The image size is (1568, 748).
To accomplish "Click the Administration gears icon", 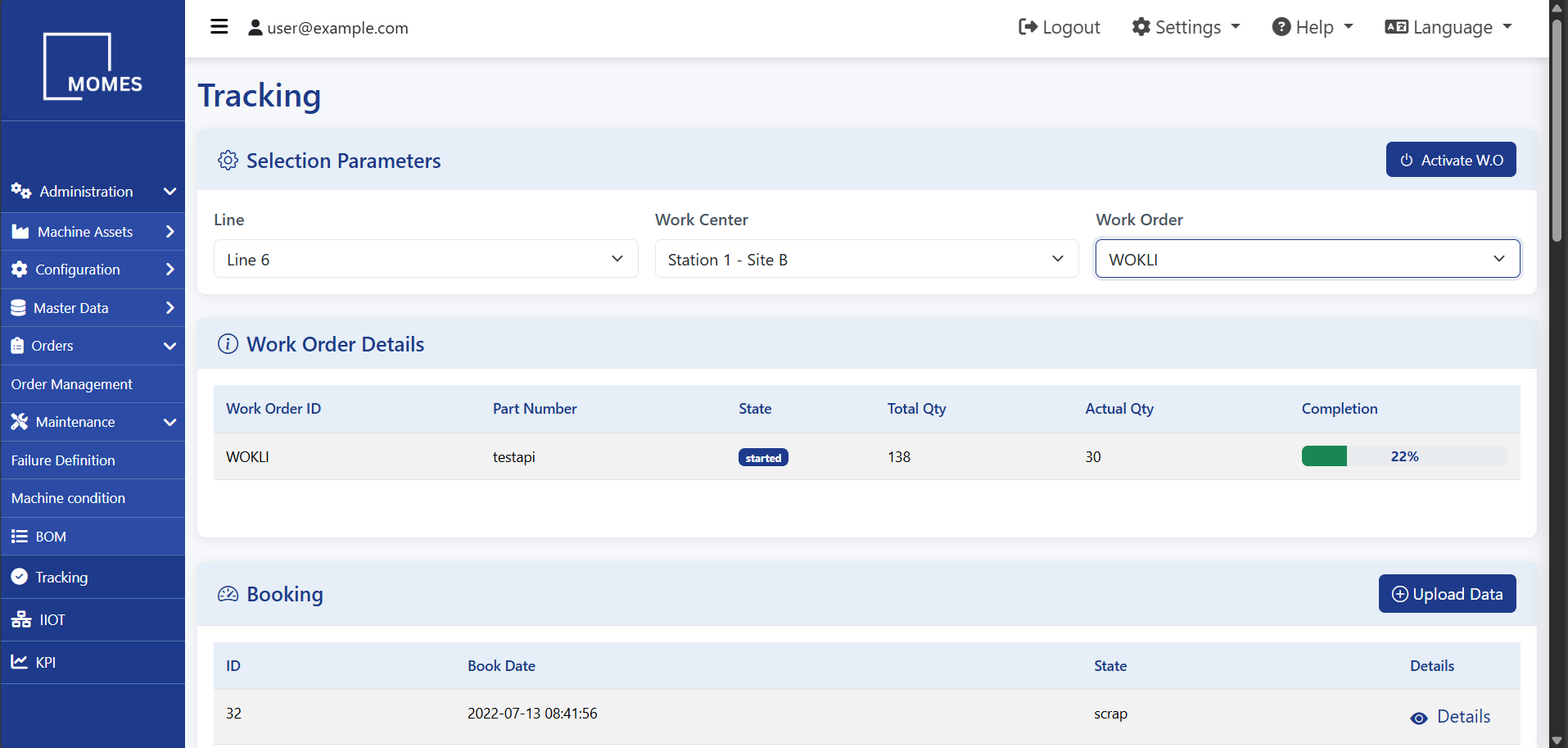I will 21,191.
